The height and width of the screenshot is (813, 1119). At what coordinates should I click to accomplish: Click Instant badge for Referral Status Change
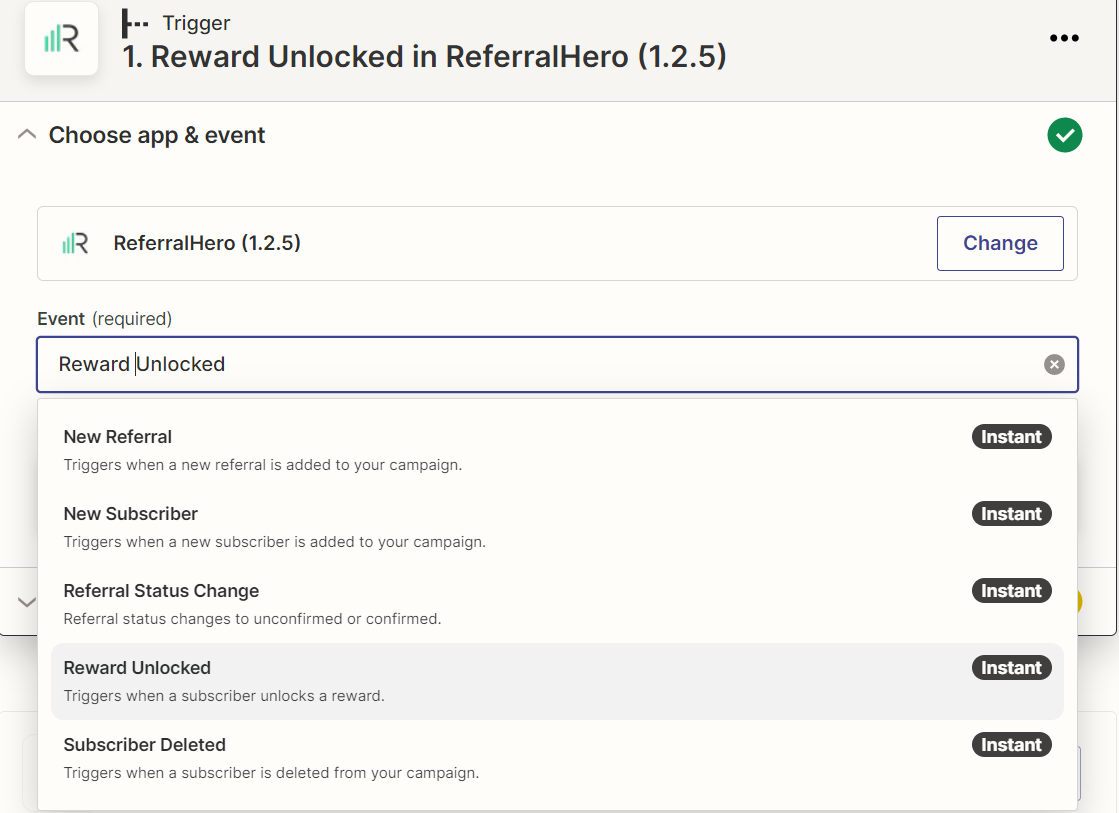(x=1011, y=591)
